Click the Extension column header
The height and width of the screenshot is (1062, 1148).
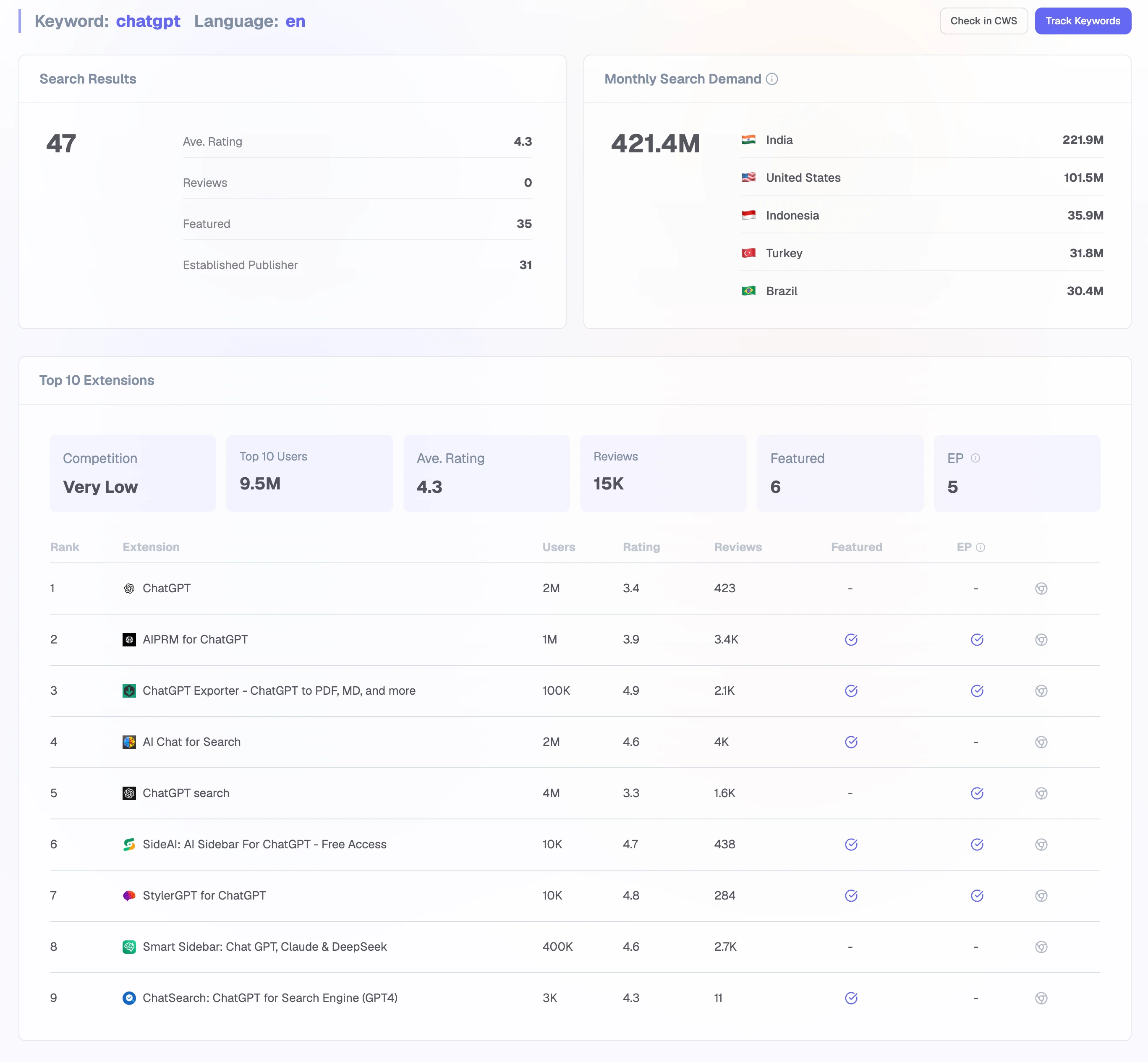151,547
